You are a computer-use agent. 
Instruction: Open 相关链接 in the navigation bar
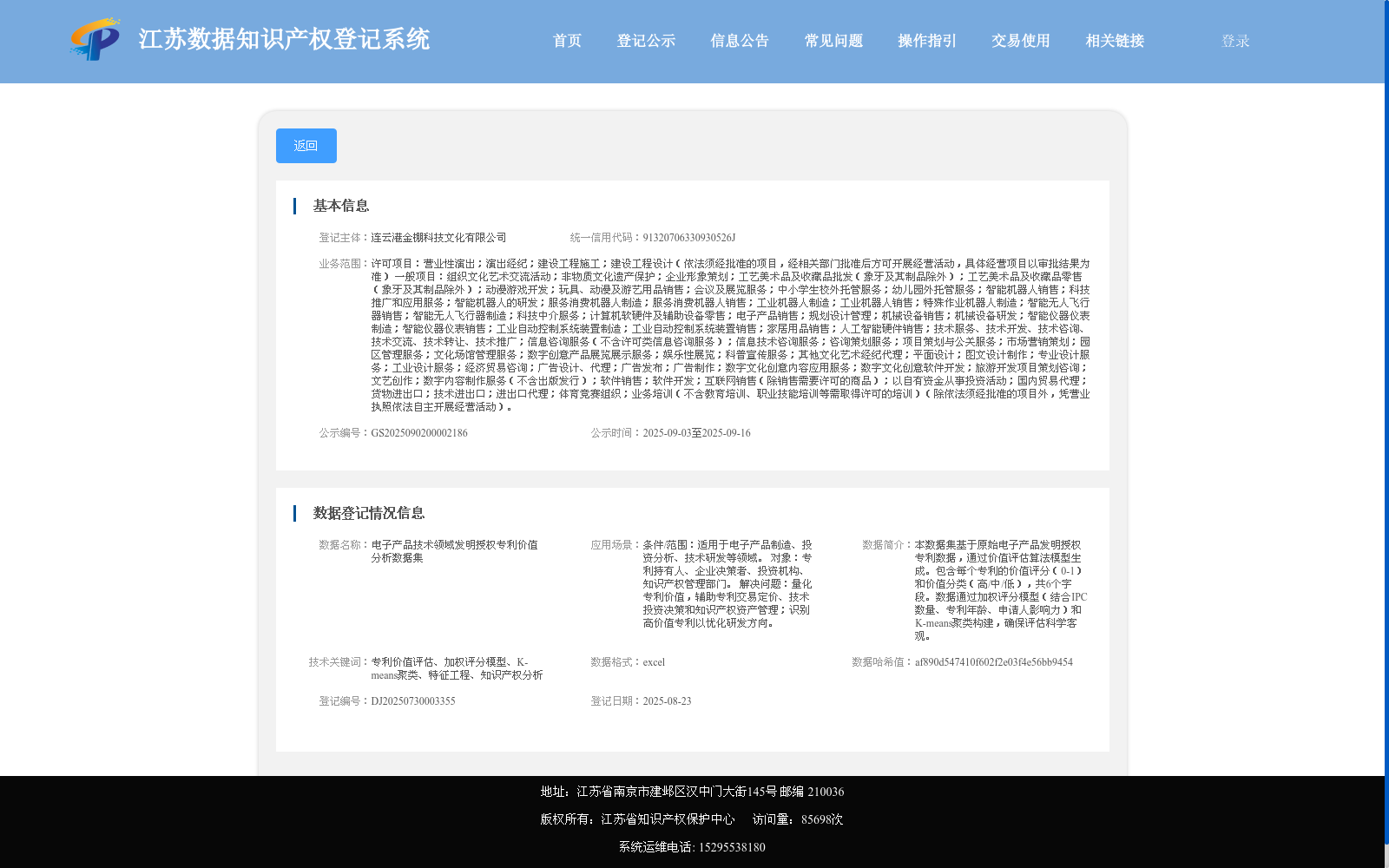(1115, 41)
